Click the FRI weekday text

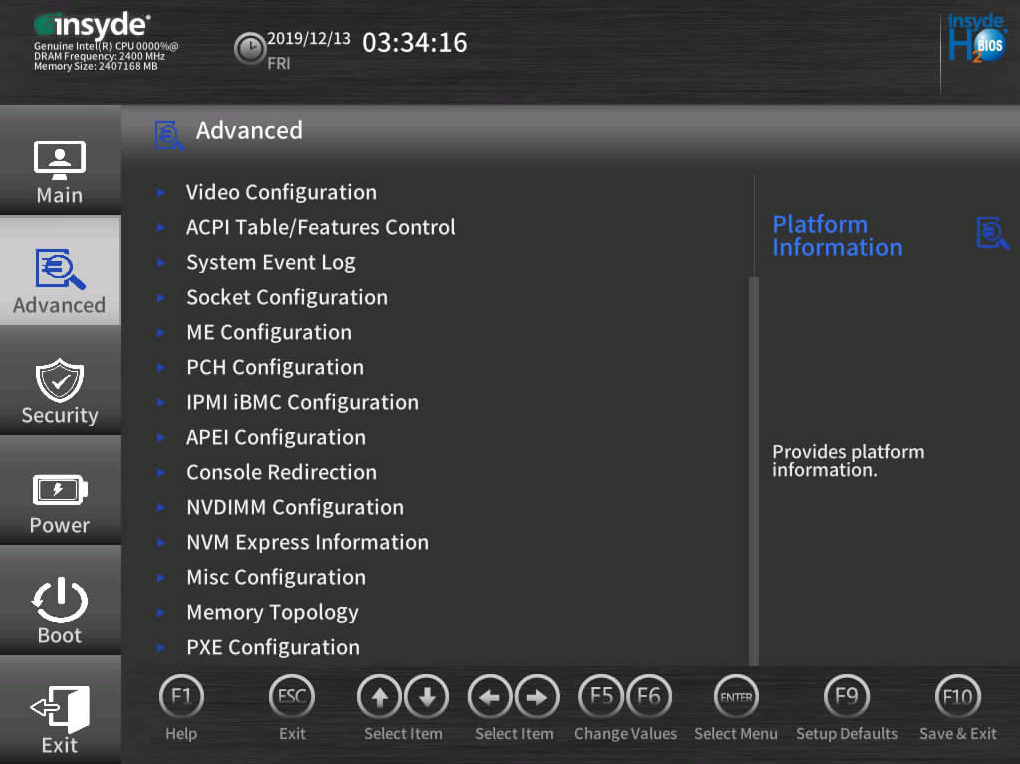(279, 64)
